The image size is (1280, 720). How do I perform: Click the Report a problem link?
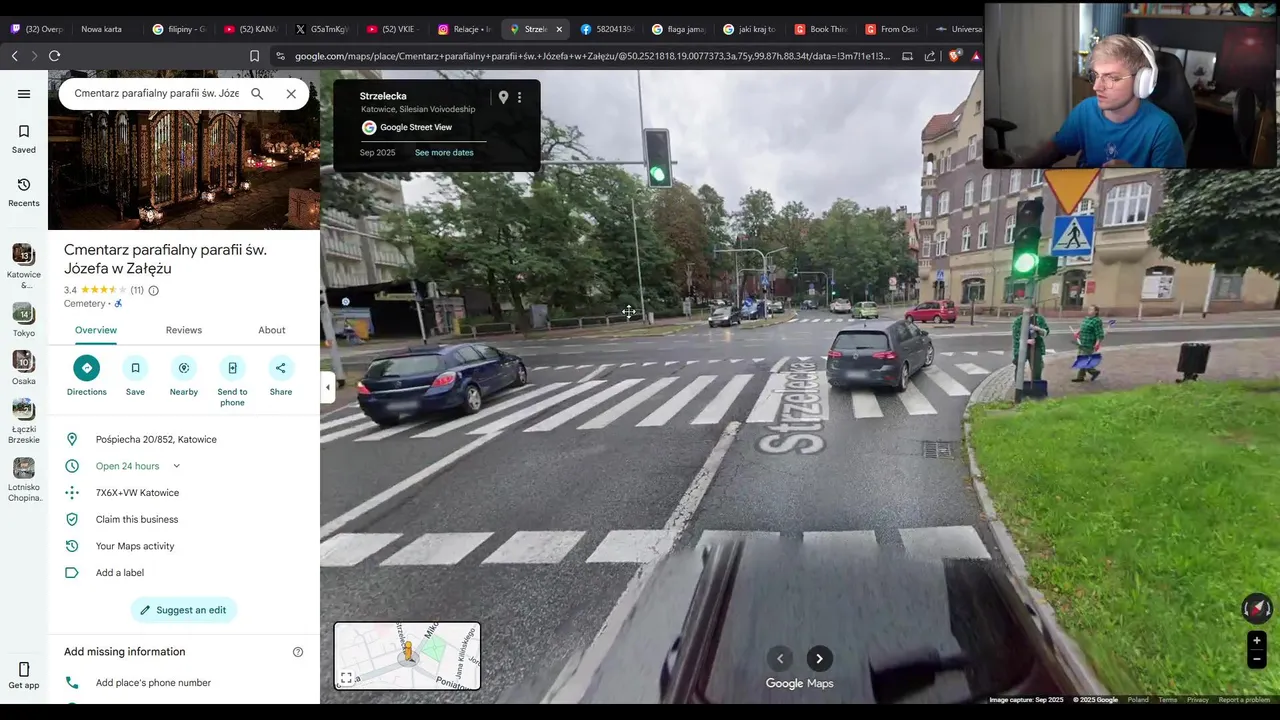(1244, 700)
